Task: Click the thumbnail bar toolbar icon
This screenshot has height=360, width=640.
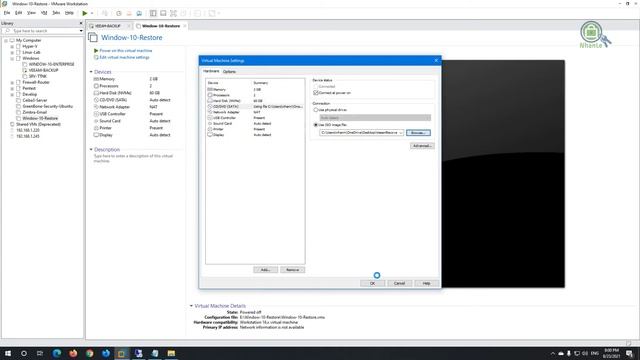Action: (163, 13)
